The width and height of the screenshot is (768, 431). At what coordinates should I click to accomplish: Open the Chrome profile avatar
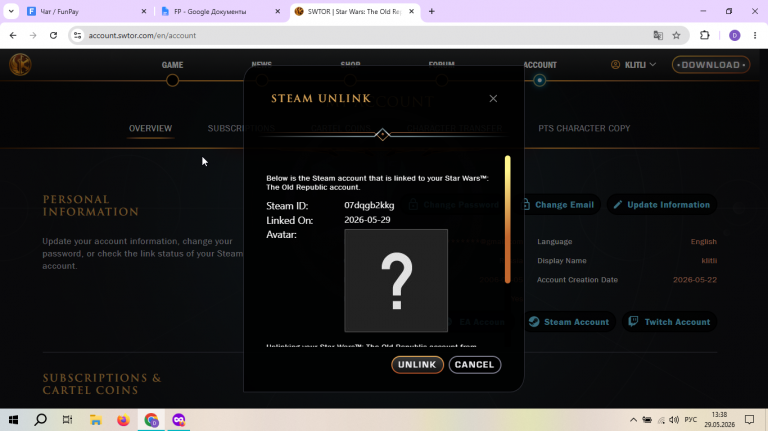click(734, 35)
